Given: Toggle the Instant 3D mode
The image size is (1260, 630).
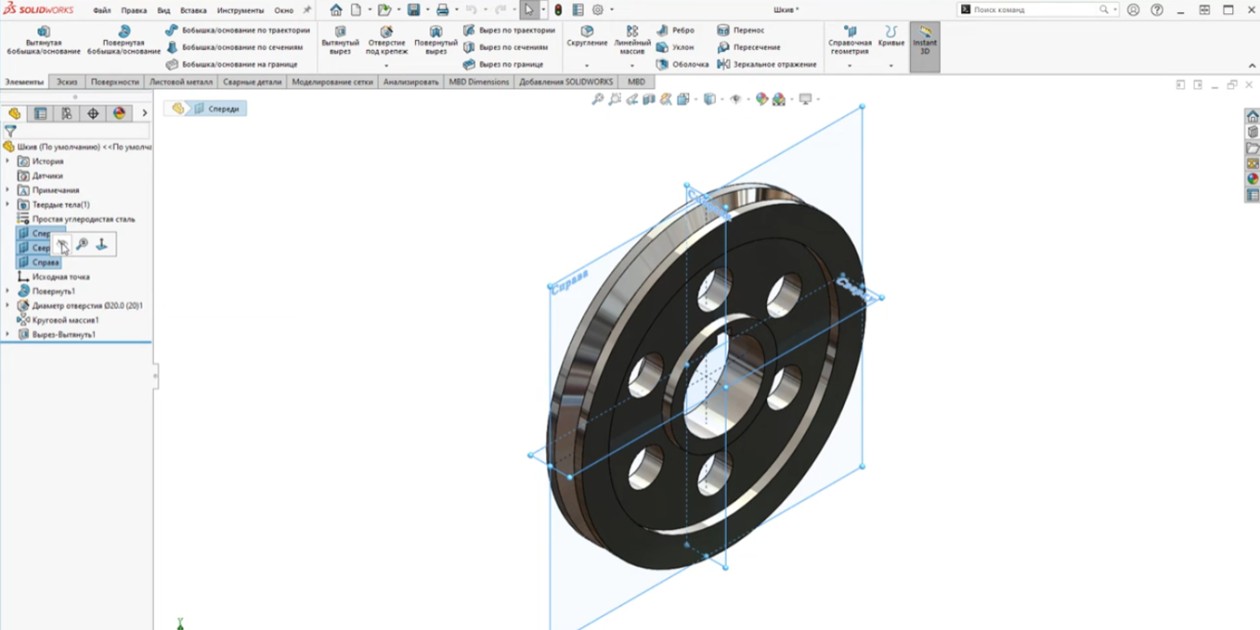Looking at the screenshot, I should point(924,40).
